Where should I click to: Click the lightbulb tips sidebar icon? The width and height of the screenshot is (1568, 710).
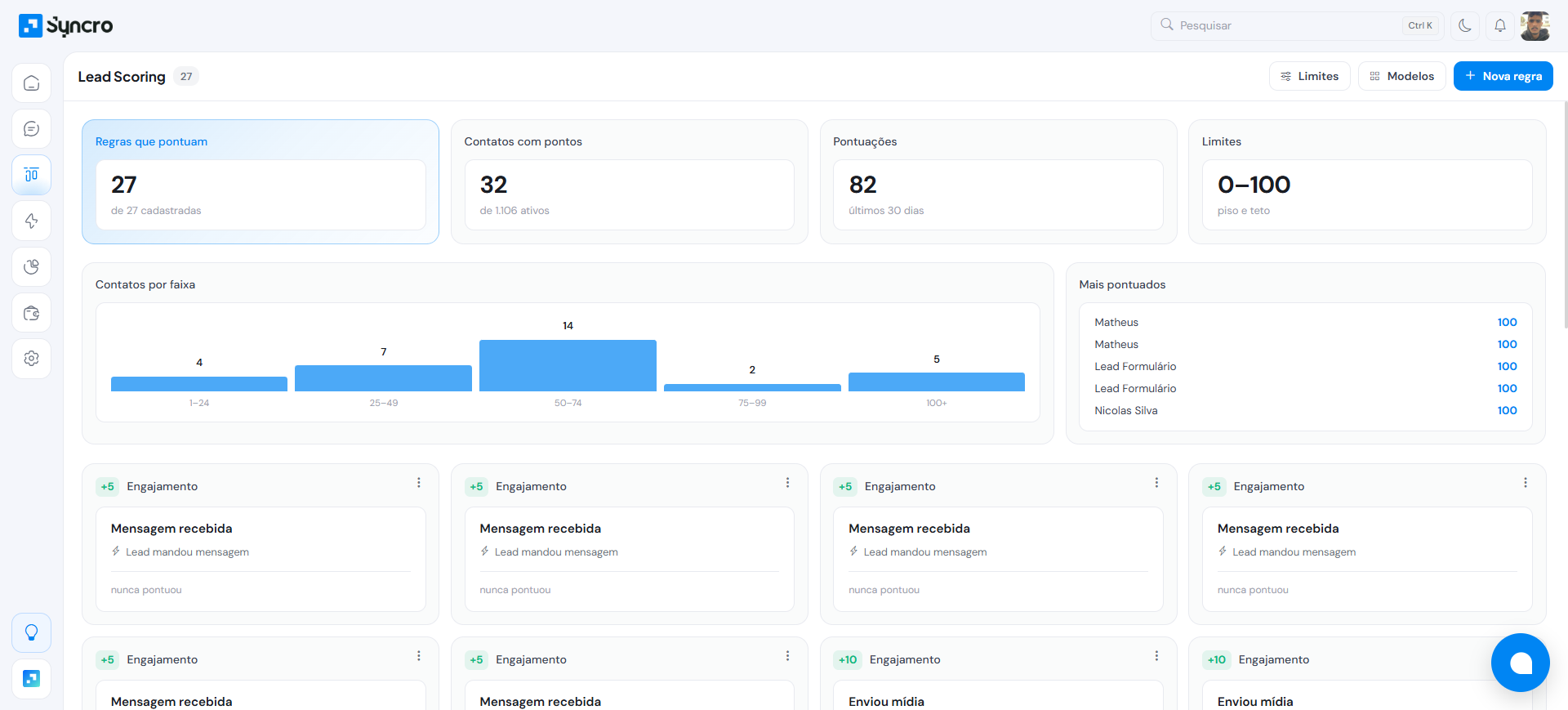click(x=32, y=632)
